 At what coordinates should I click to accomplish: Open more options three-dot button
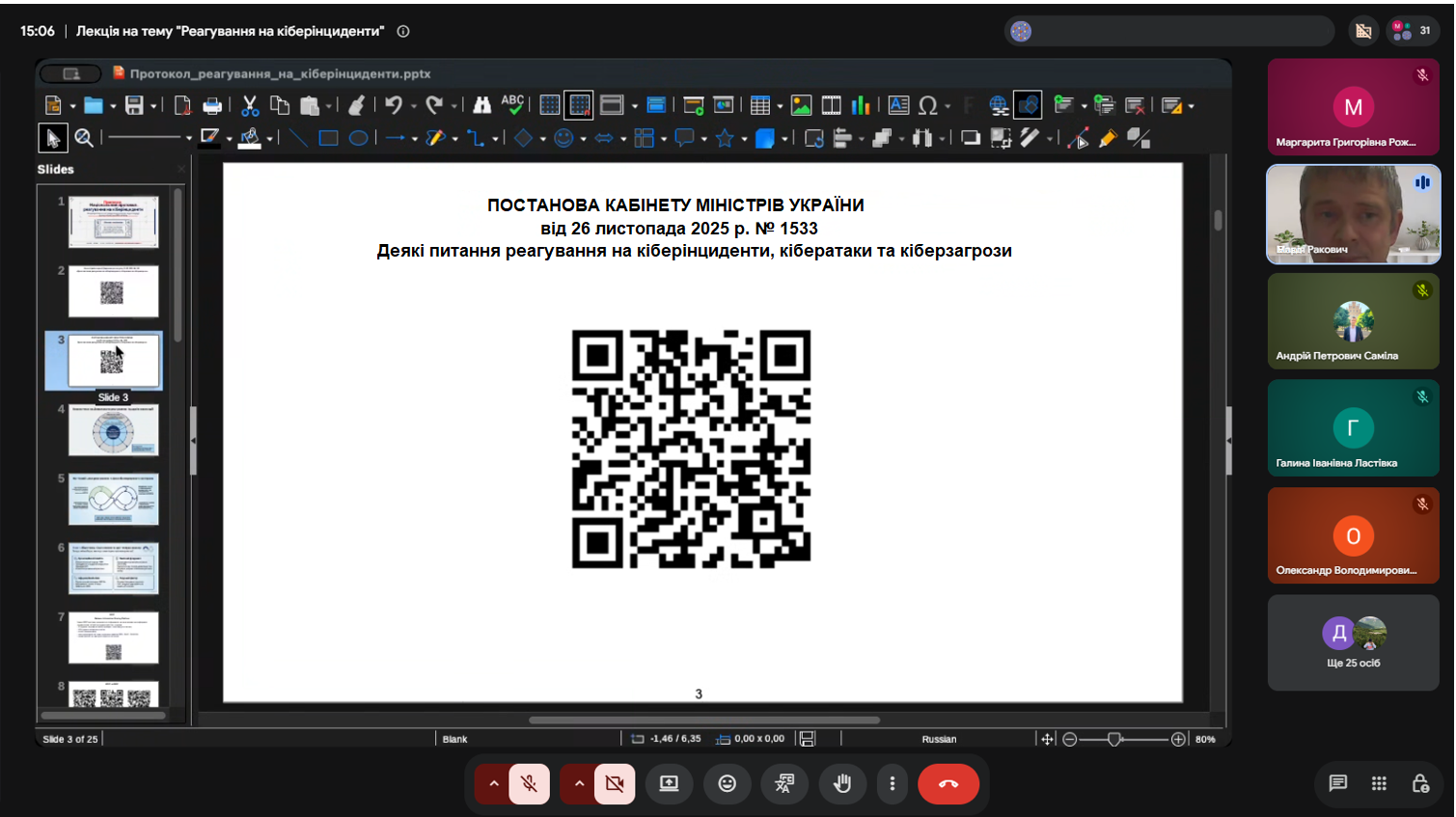tap(893, 784)
